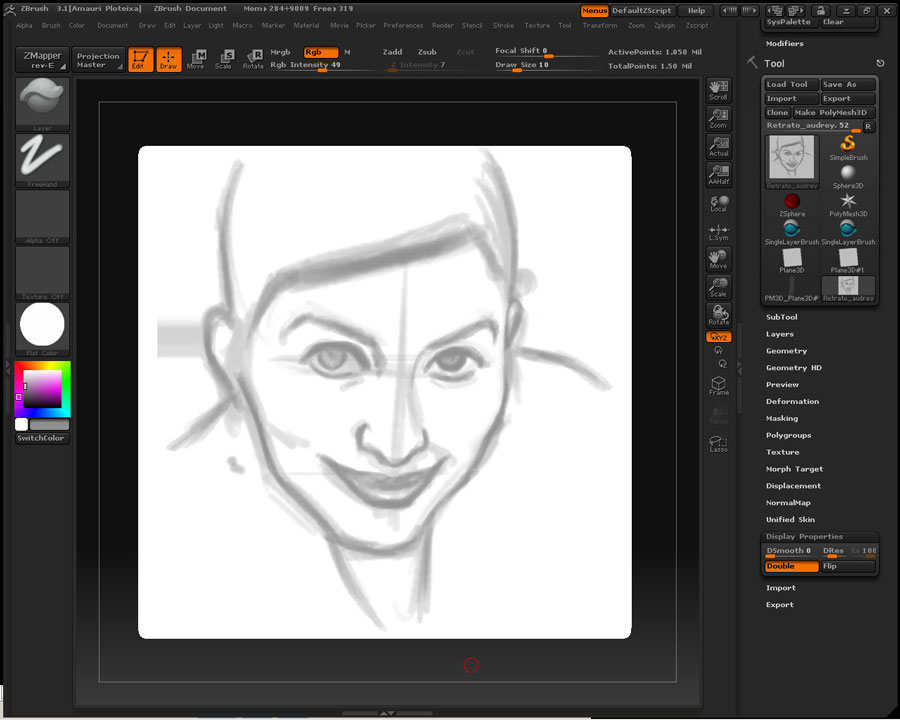Expand the Geometry HD sub-palette

point(794,367)
